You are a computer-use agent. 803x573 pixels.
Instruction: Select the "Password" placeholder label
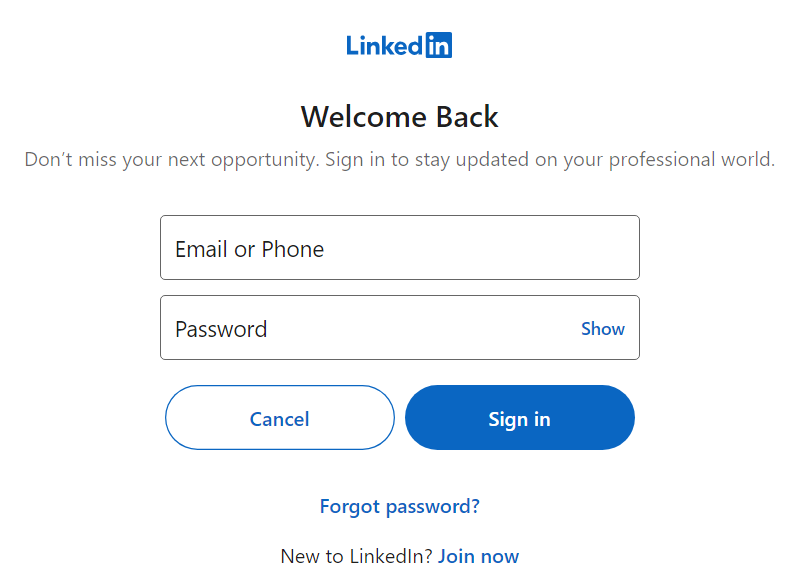coord(221,329)
